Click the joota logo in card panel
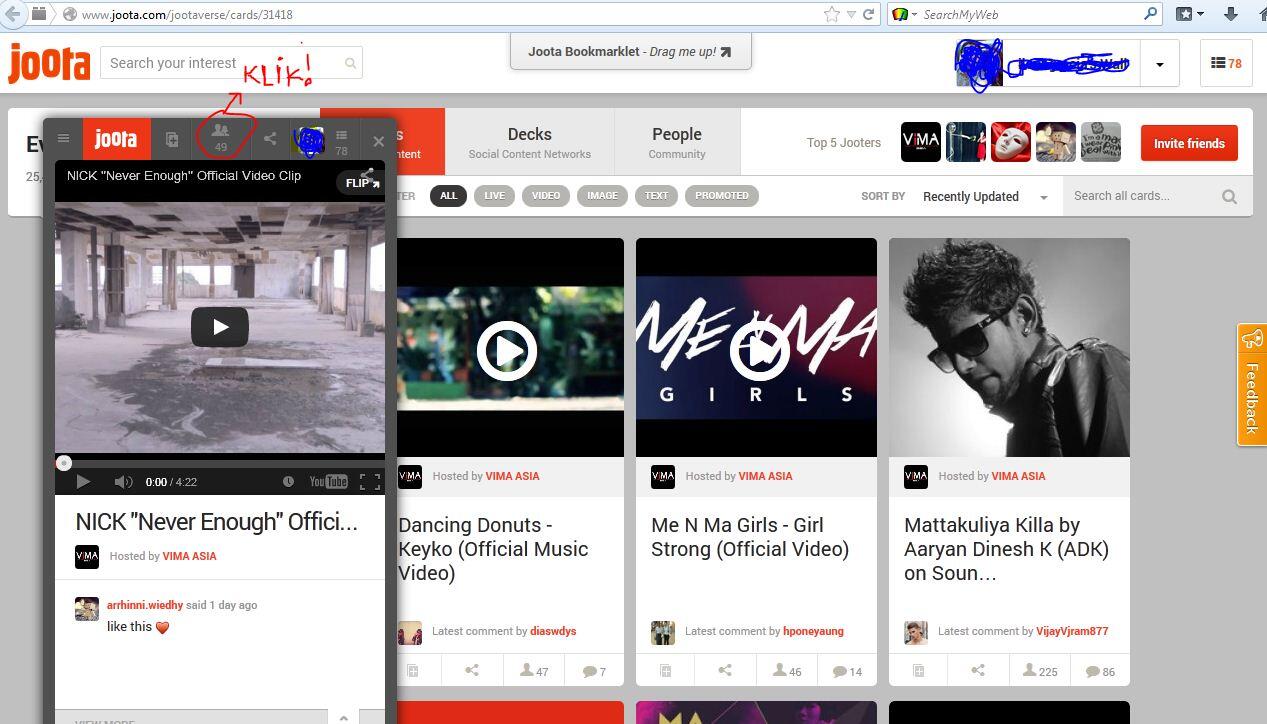1267x724 pixels. [x=116, y=139]
